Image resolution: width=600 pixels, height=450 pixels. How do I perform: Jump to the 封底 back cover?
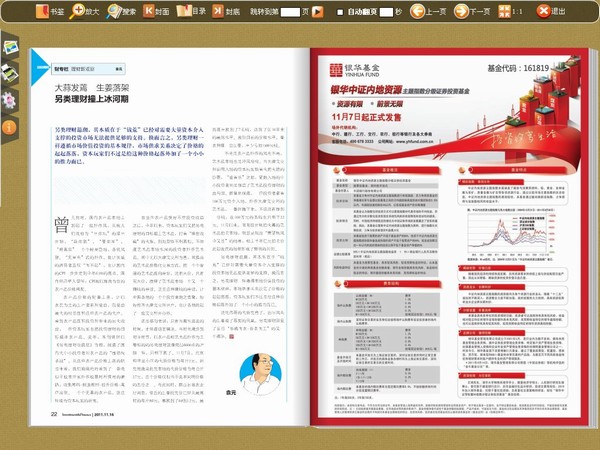click(226, 11)
